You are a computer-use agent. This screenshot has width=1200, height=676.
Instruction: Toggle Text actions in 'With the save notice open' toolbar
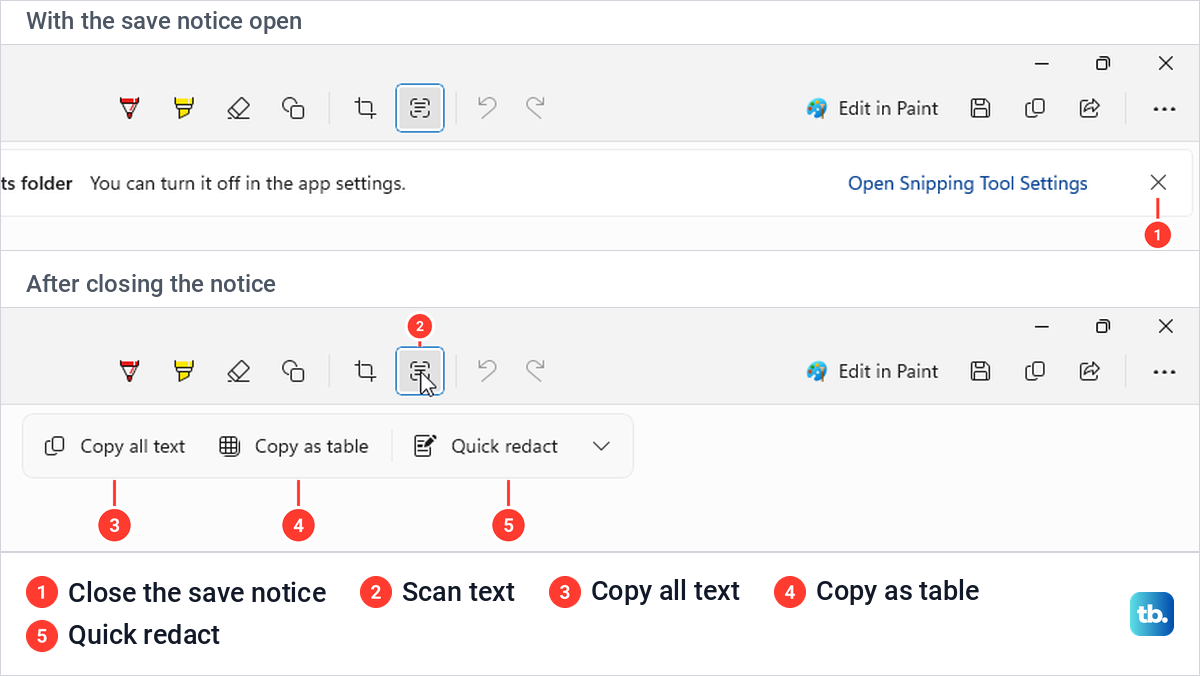click(x=420, y=108)
